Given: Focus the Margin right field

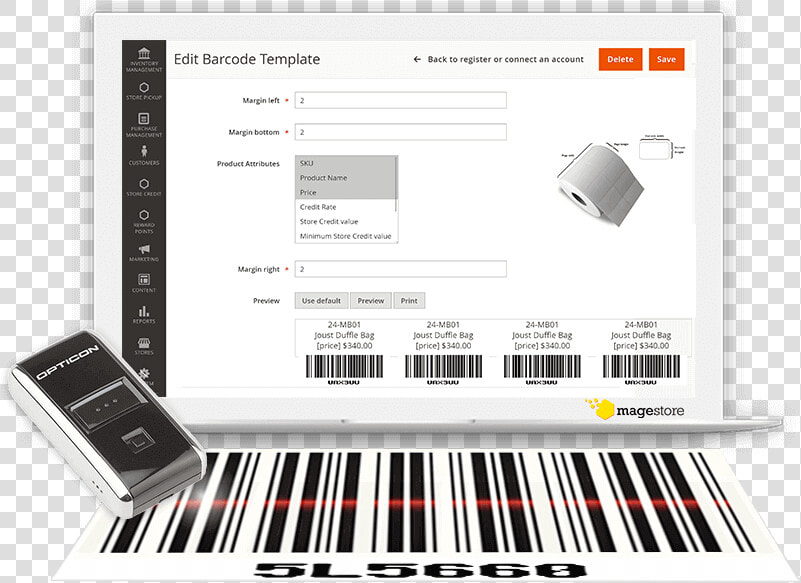Looking at the screenshot, I should (400, 269).
